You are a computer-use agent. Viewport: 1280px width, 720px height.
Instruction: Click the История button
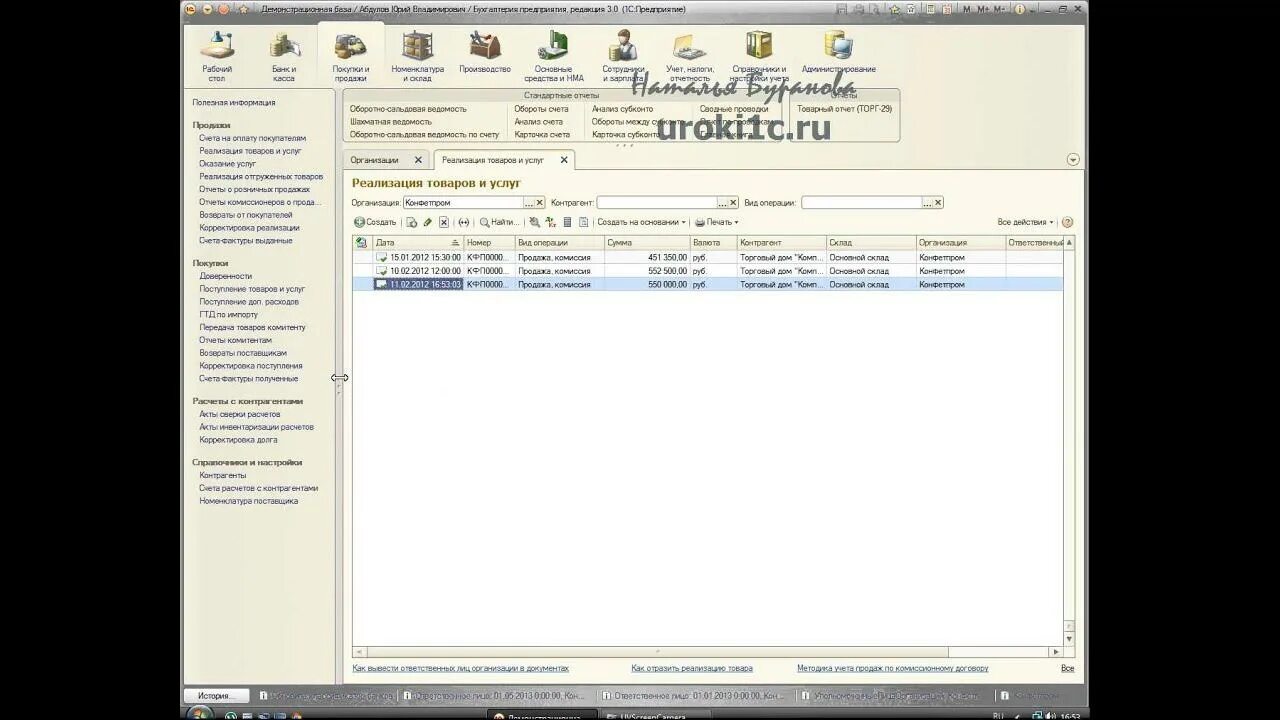coord(215,695)
